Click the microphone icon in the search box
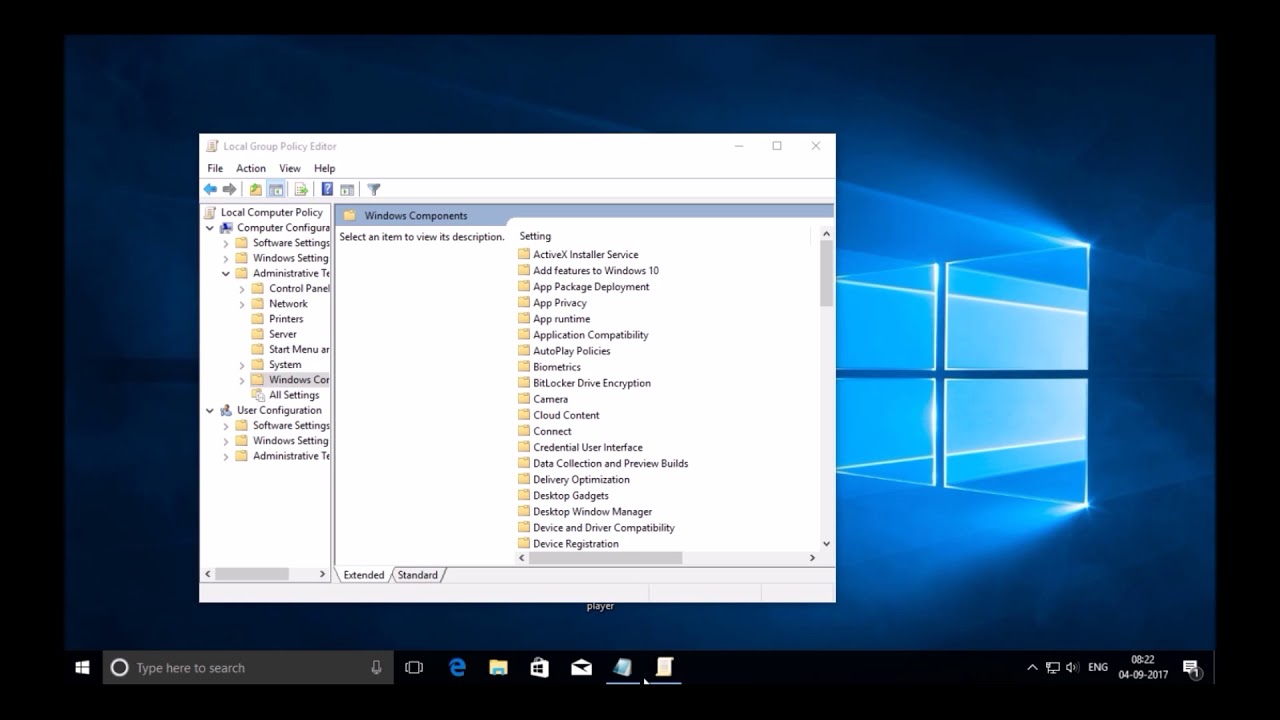Viewport: 1280px width, 720px height. 376,667
